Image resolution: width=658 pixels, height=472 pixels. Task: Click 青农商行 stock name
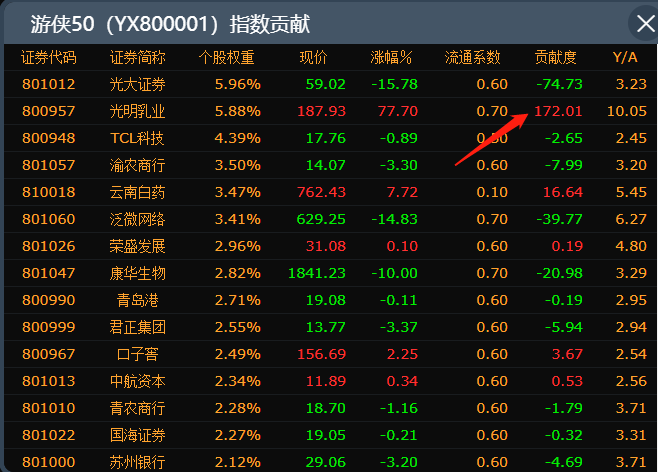pos(138,408)
